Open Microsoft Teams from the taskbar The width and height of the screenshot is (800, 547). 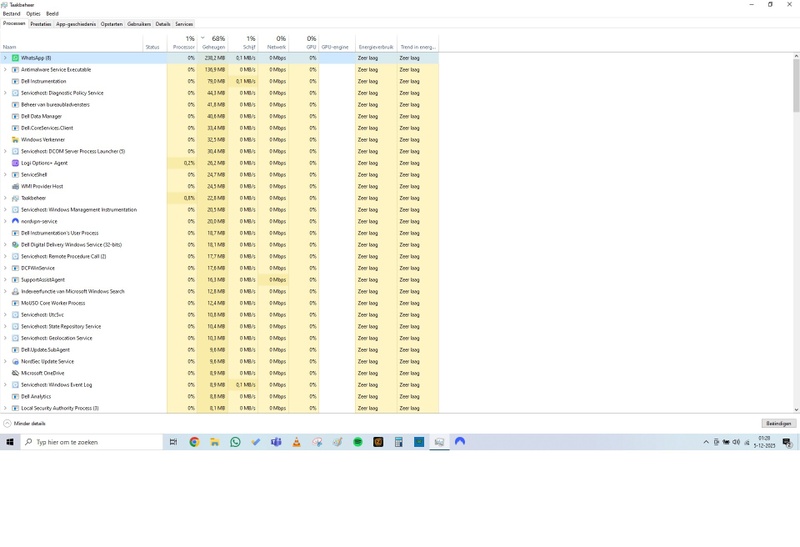click(x=276, y=442)
